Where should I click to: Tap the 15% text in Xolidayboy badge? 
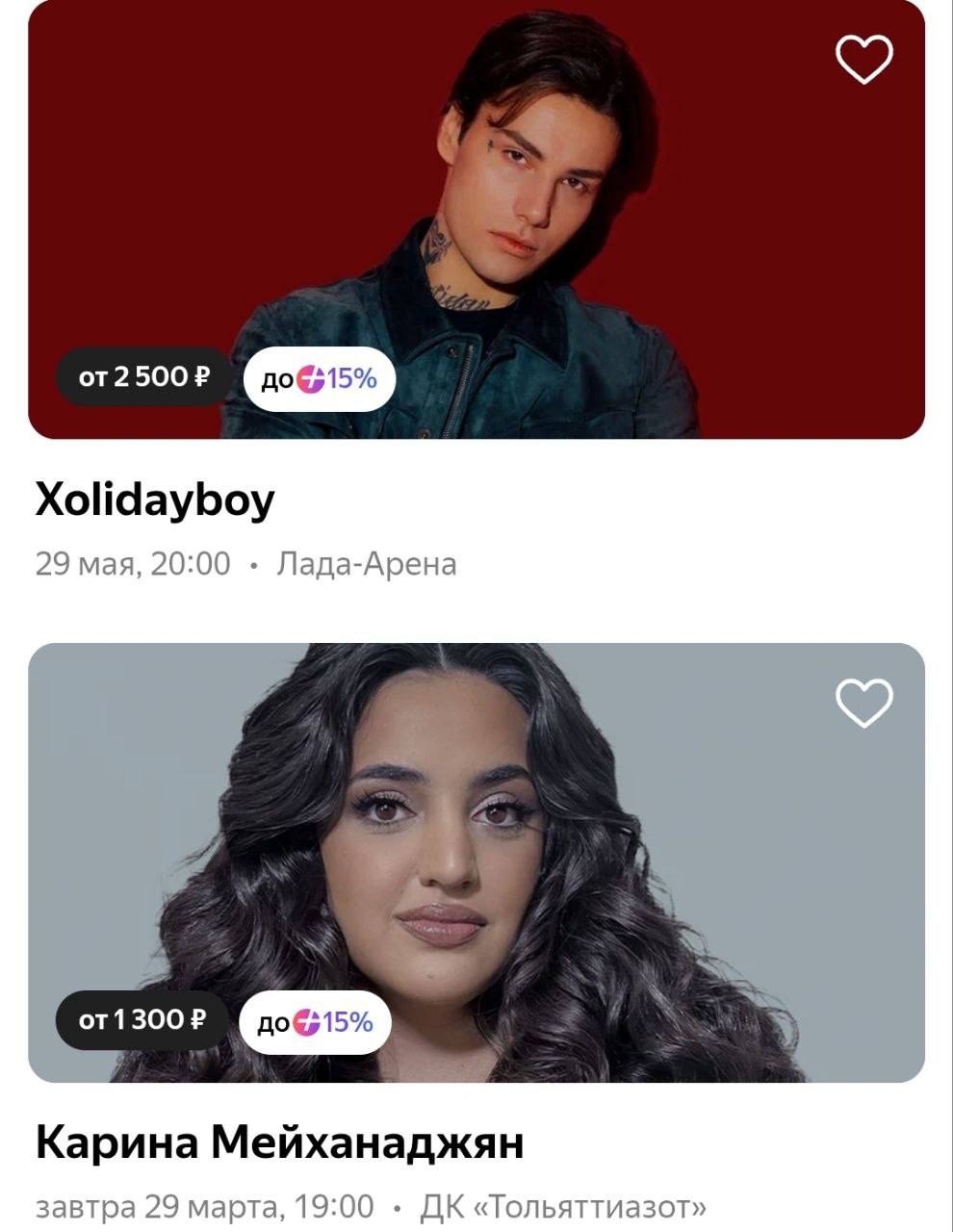point(351,379)
